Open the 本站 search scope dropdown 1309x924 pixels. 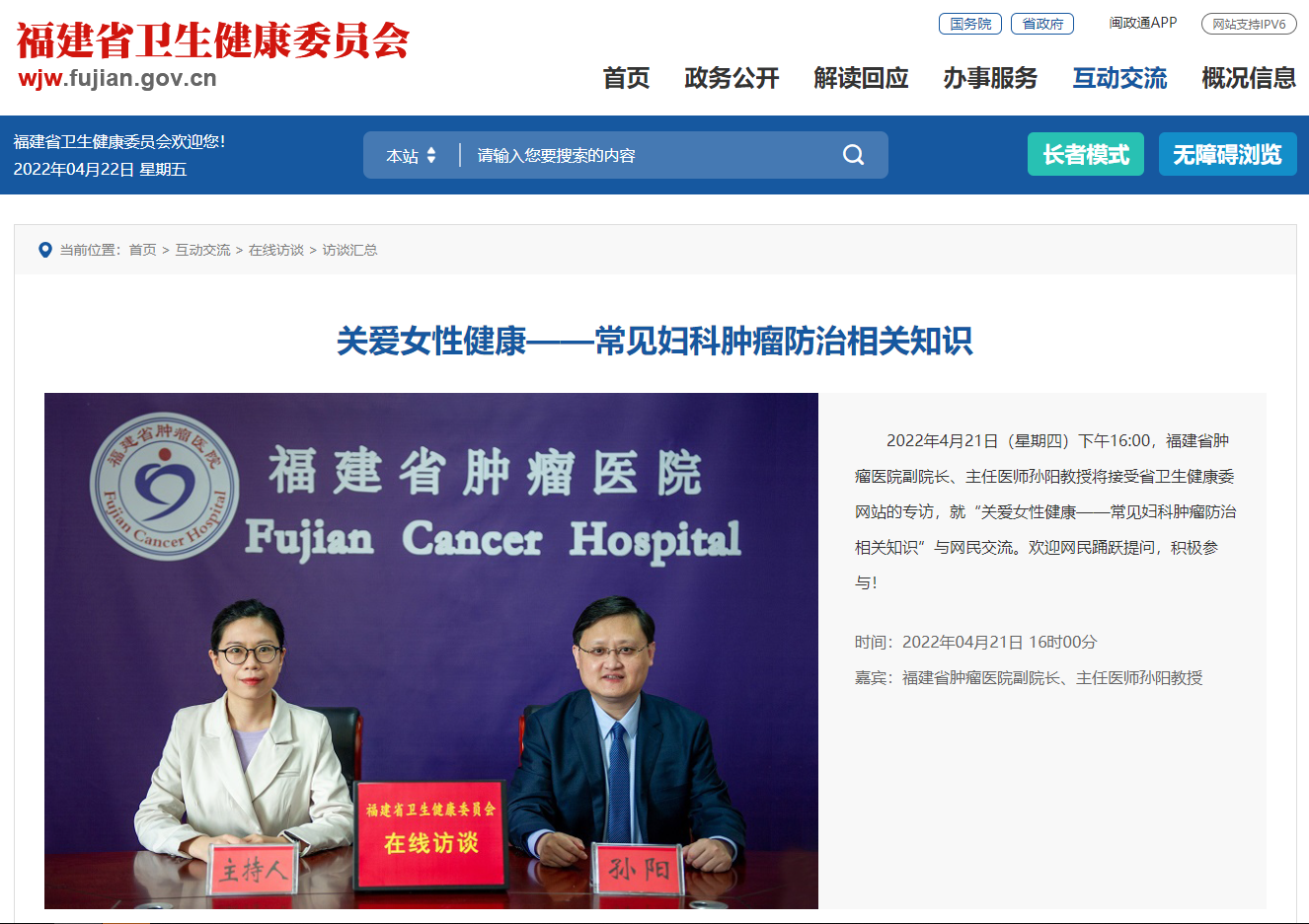click(x=412, y=156)
